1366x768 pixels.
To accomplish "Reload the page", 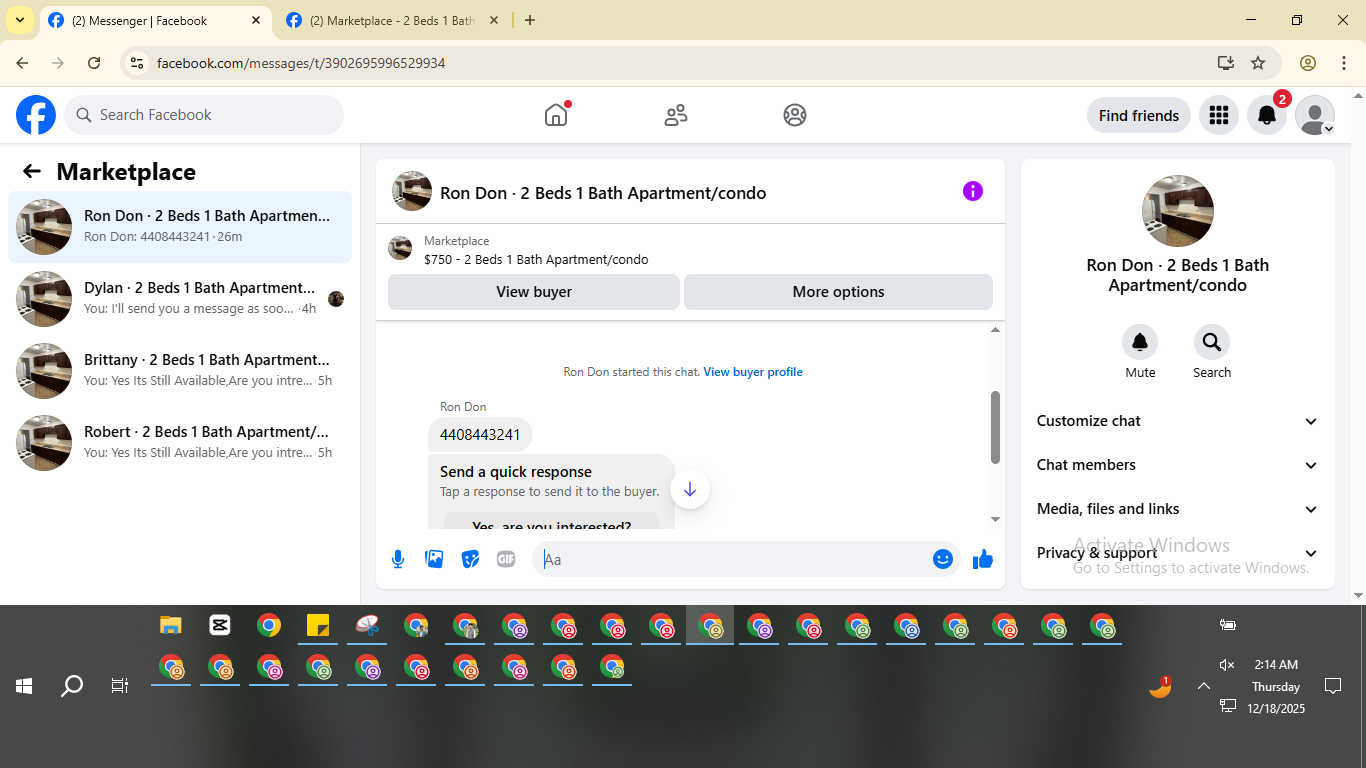I will 94,63.
